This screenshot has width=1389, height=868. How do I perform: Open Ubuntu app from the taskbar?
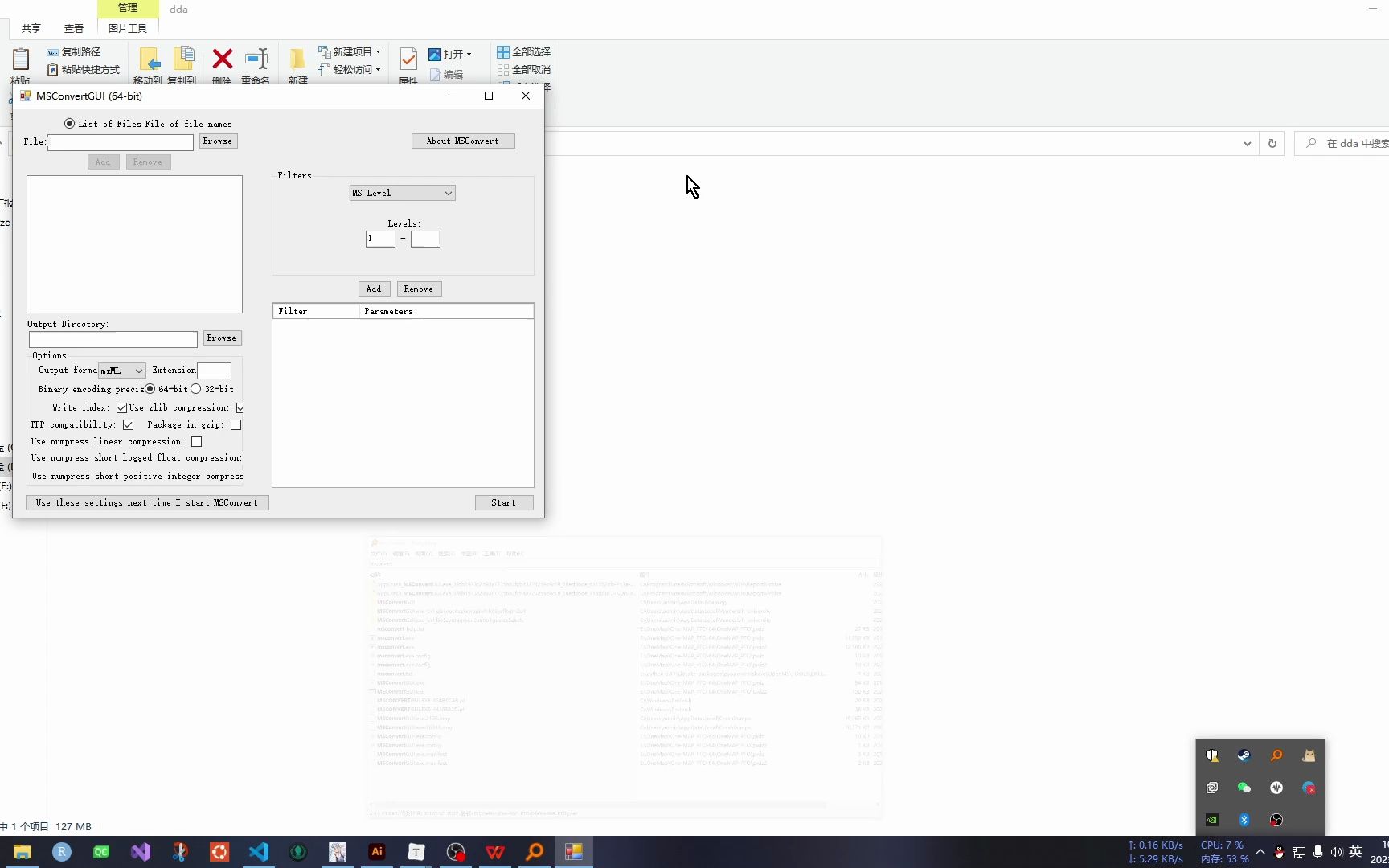[219, 852]
